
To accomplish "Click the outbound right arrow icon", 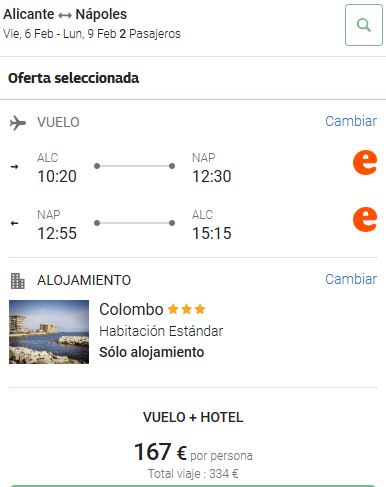I will coord(14,166).
